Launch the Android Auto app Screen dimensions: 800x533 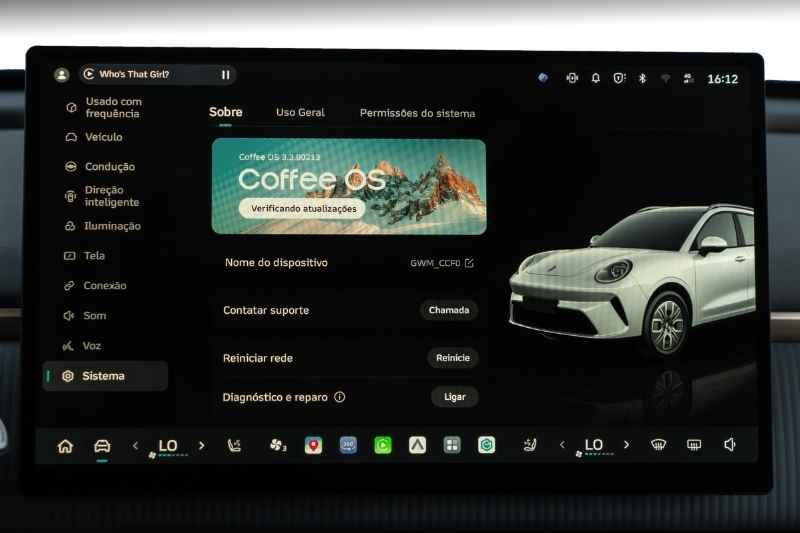coord(417,445)
